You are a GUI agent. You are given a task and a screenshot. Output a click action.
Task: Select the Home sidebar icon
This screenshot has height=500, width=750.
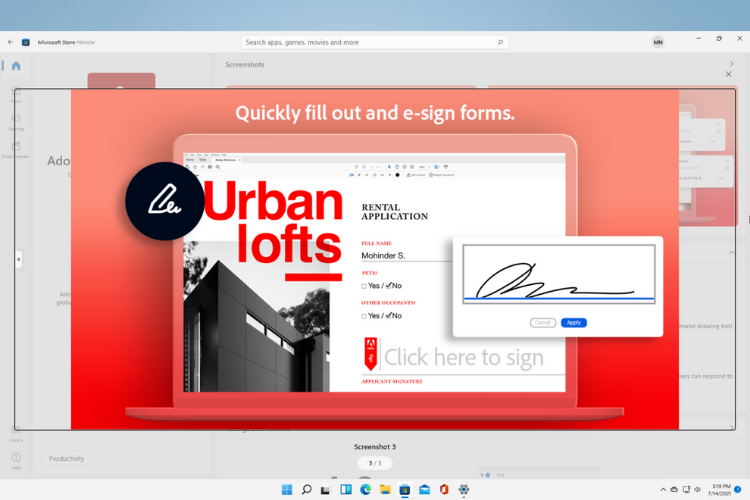click(x=16, y=66)
